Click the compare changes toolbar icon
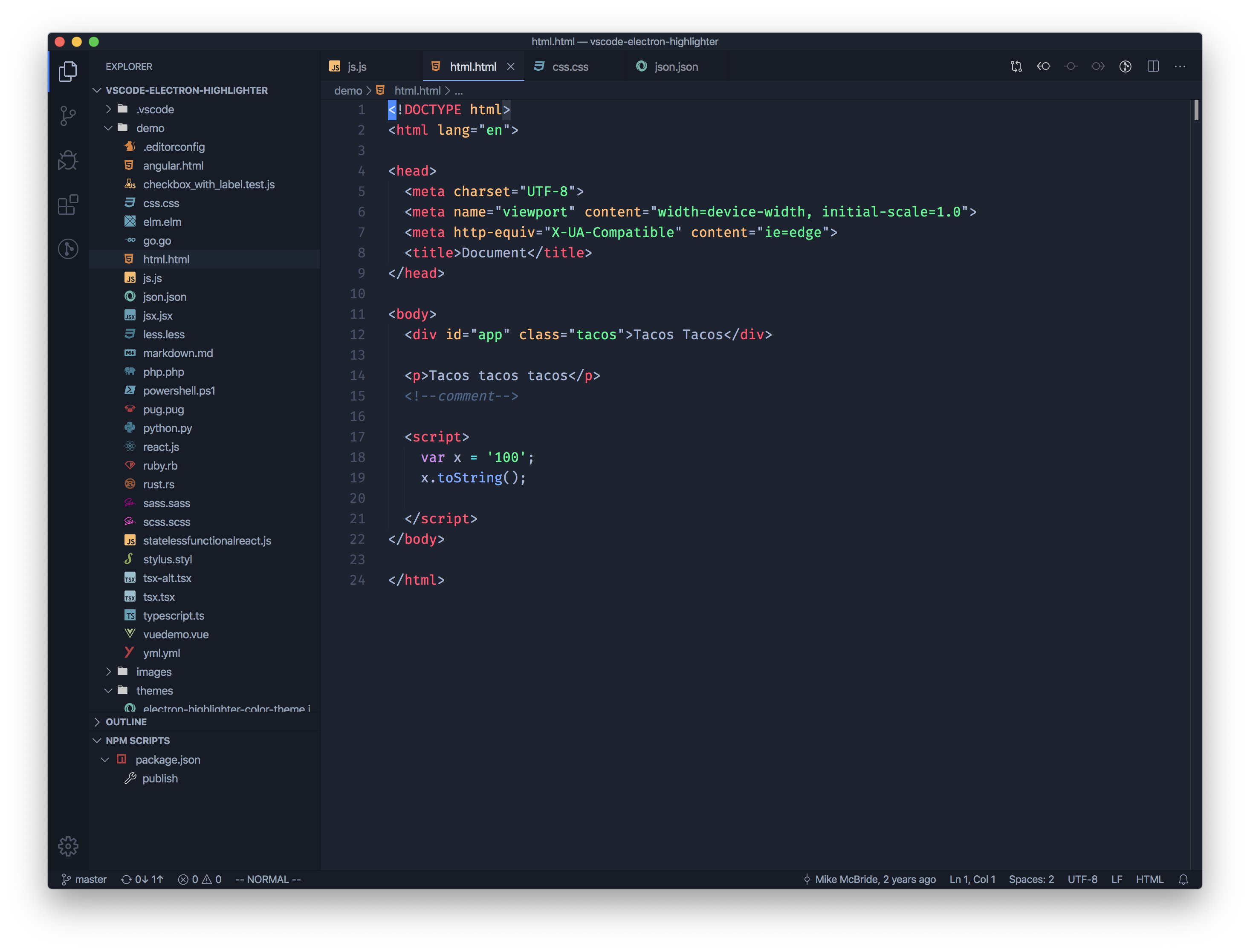Image resolution: width=1250 pixels, height=952 pixels. pos(1016,66)
